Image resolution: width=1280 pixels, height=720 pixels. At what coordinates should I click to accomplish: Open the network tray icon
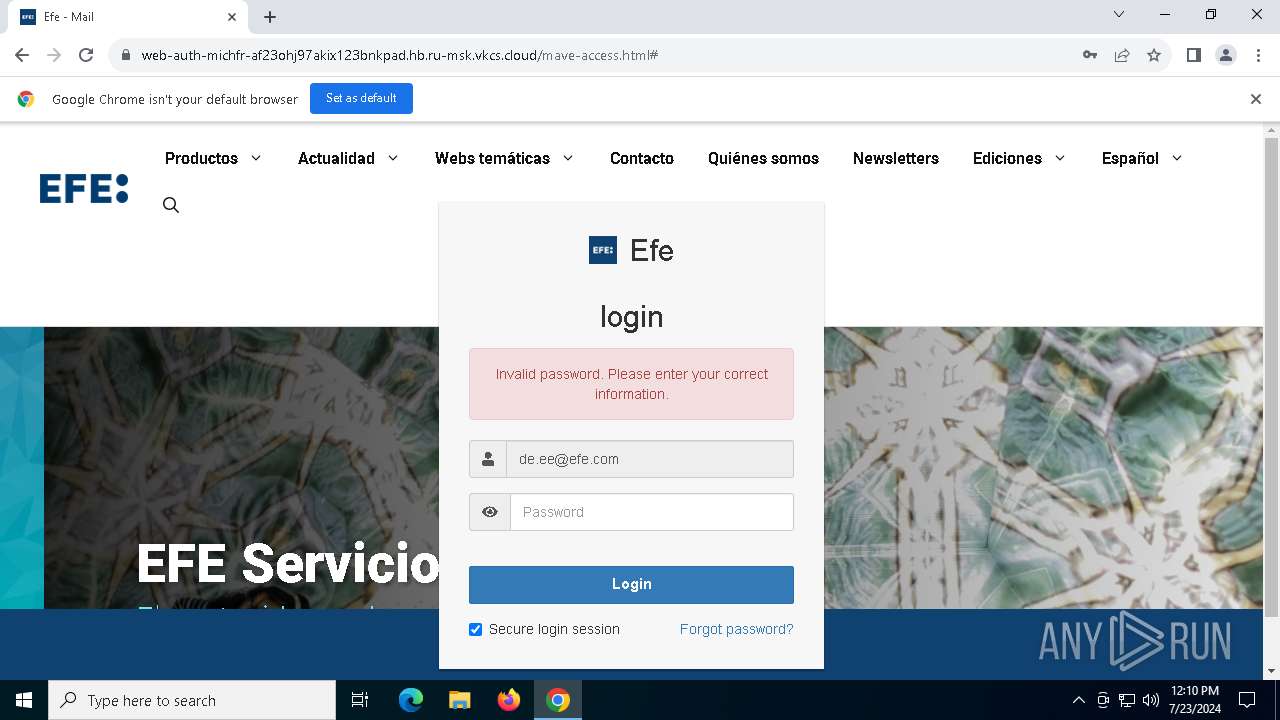coord(1127,700)
